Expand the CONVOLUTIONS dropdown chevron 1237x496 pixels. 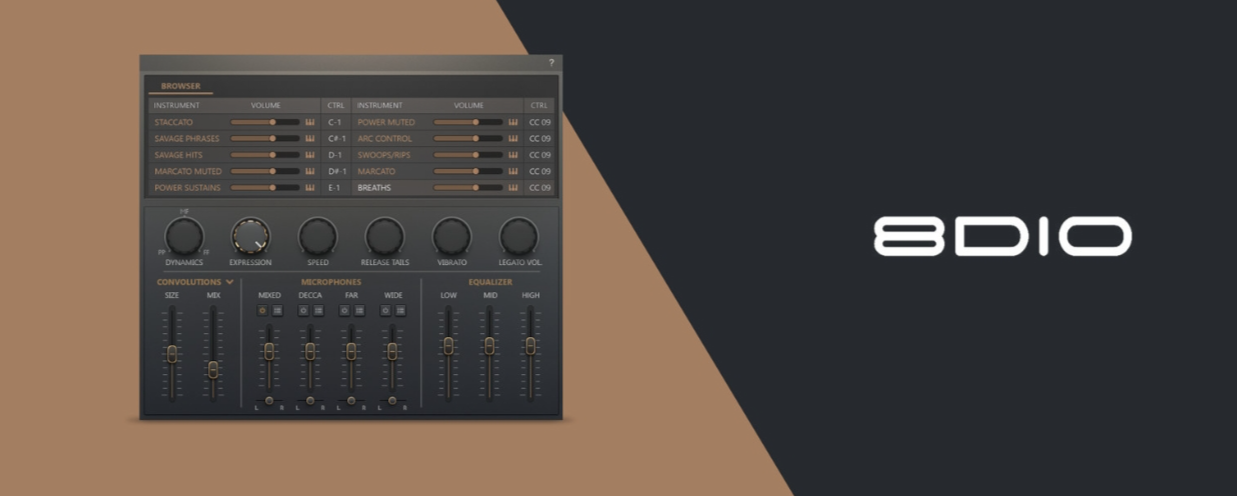point(230,282)
